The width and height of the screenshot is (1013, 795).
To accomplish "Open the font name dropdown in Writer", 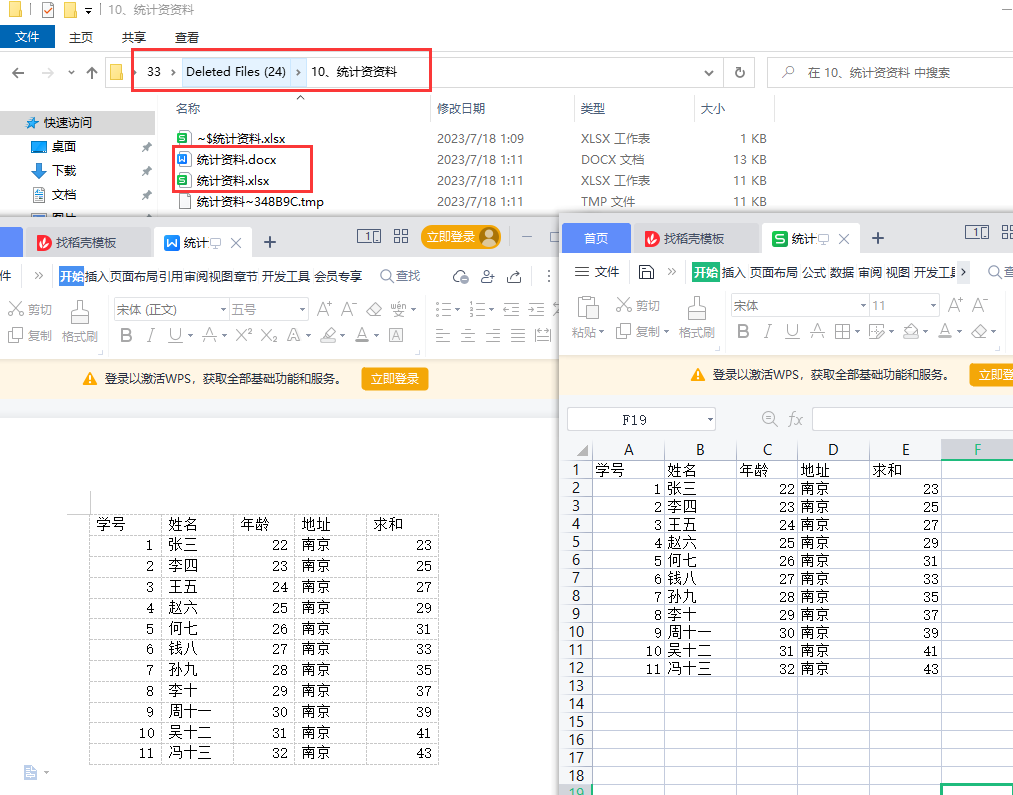I will pyautogui.click(x=224, y=309).
